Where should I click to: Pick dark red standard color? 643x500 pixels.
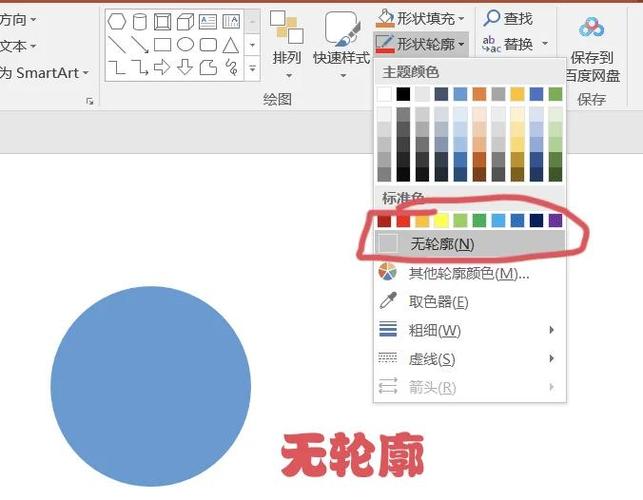click(384, 220)
